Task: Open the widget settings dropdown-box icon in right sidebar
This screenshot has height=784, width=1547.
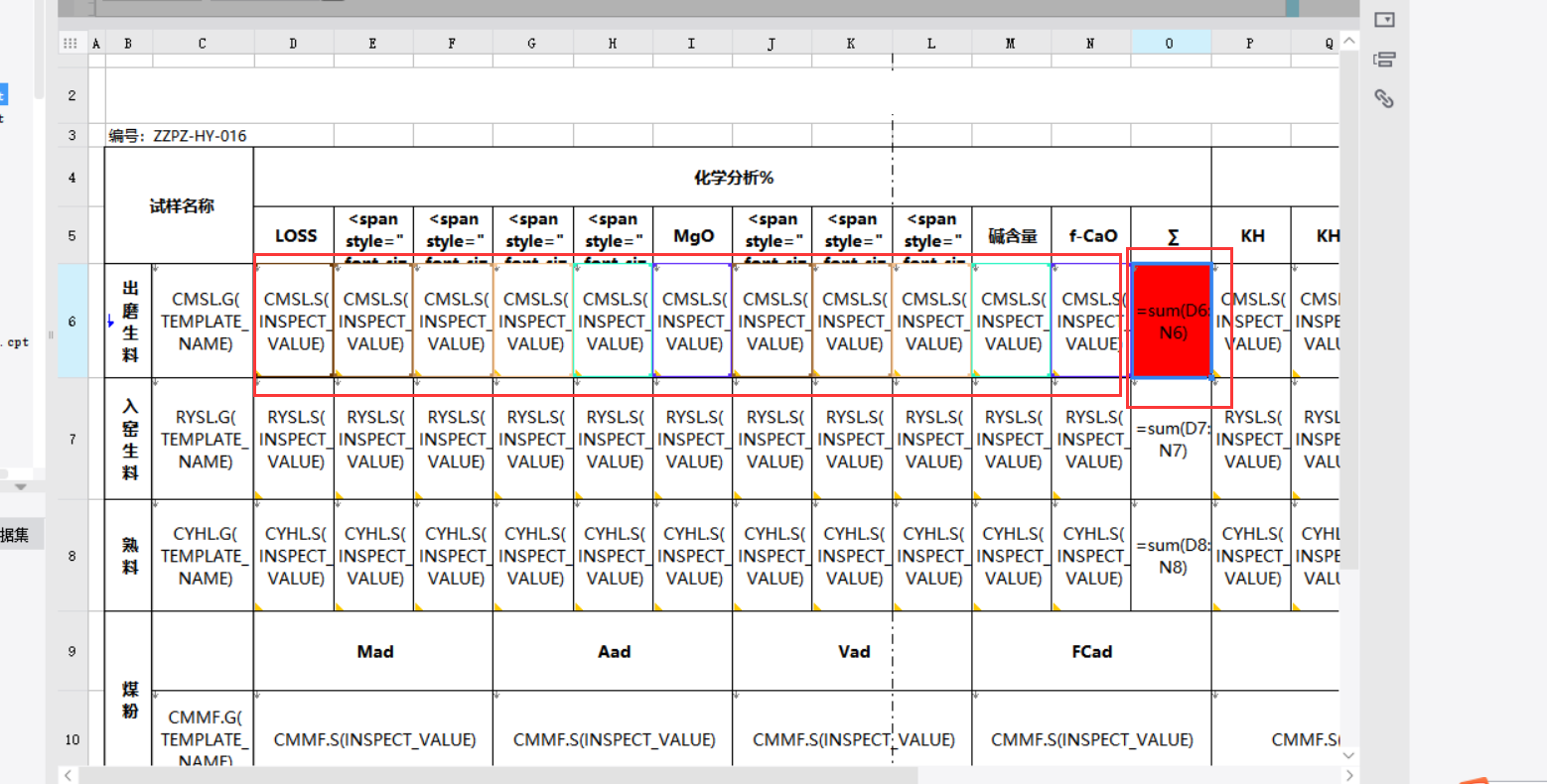Action: tap(1384, 20)
